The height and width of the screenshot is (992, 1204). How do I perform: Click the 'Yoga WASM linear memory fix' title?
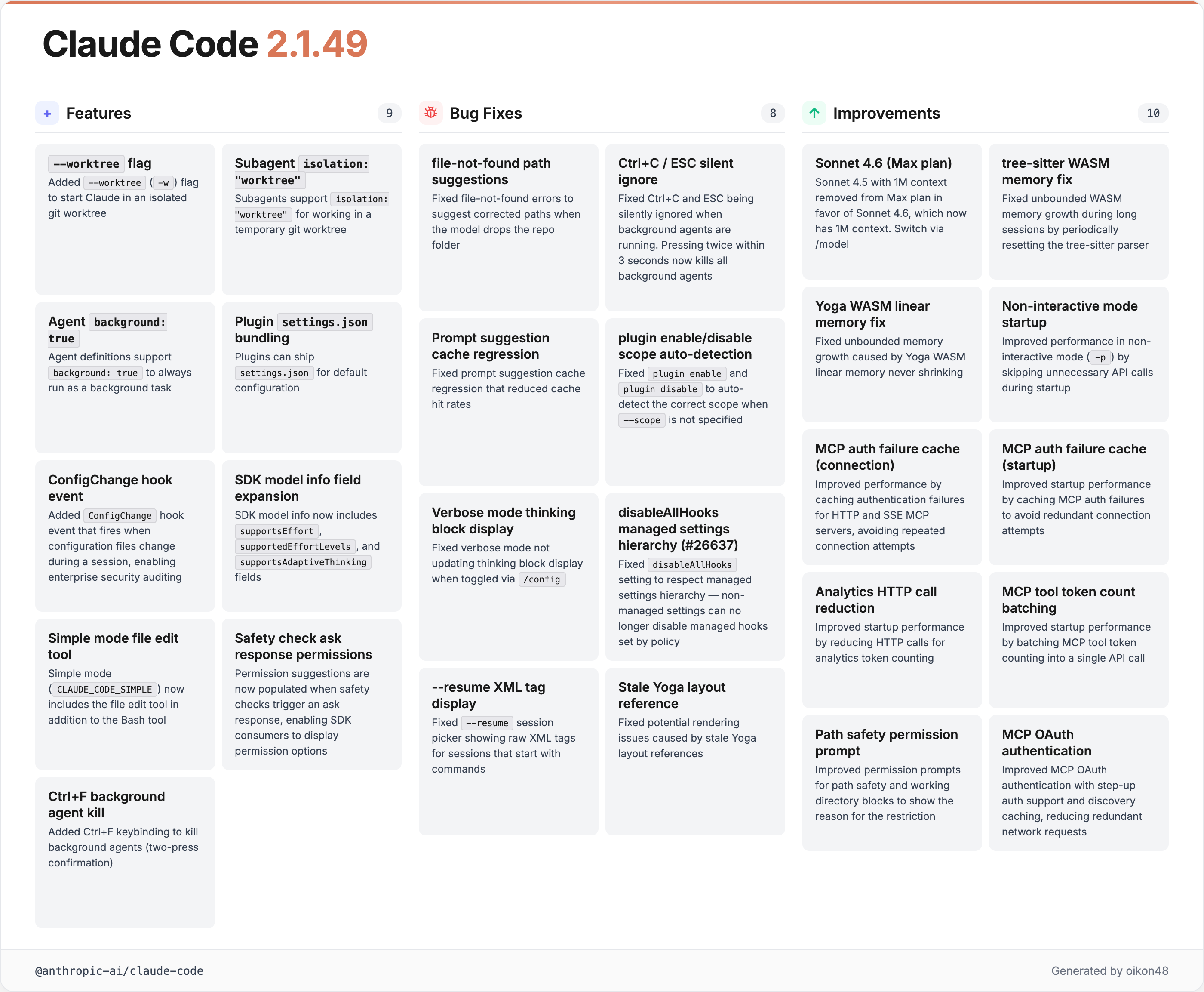click(x=872, y=314)
